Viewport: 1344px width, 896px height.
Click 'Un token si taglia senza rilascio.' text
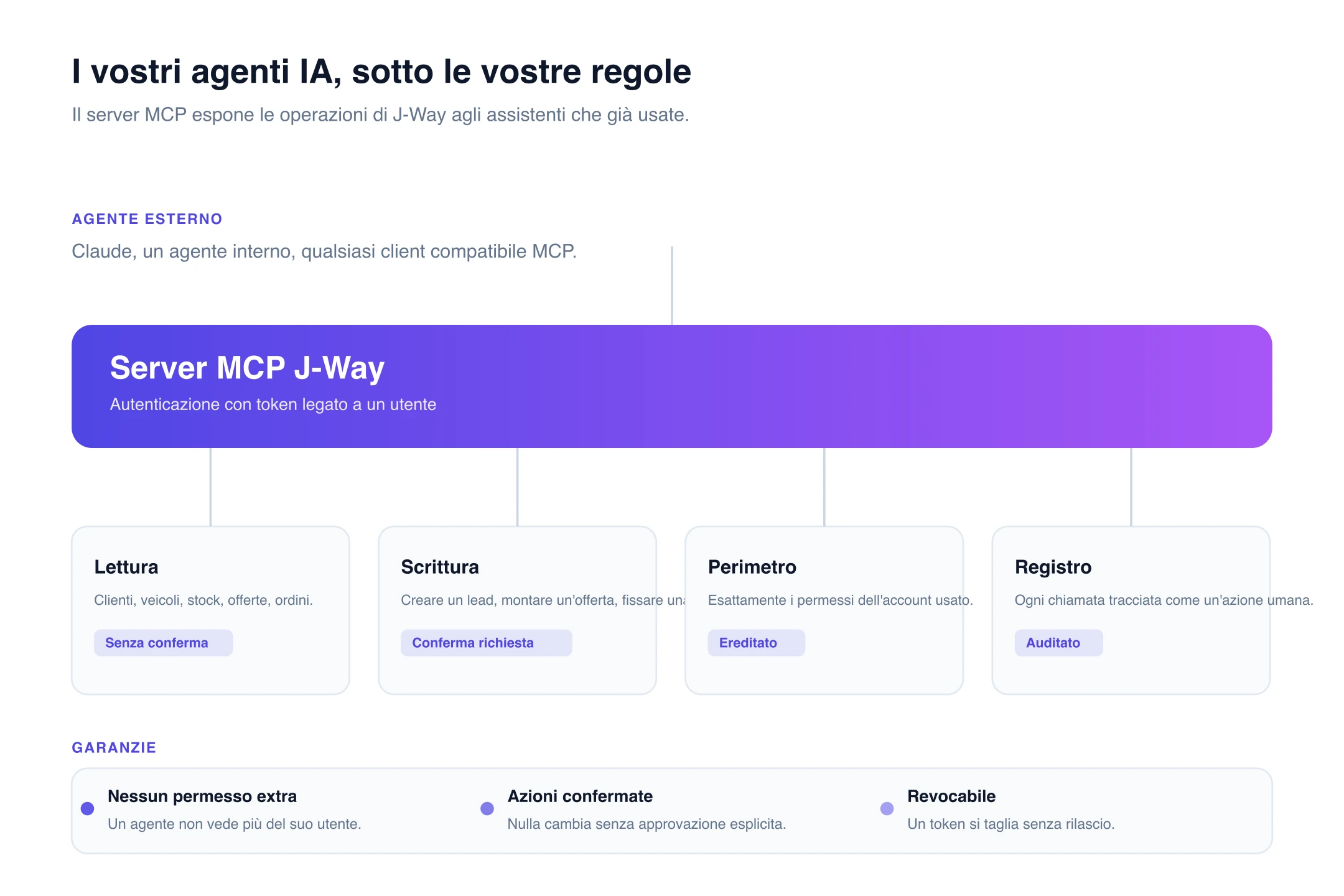(x=1011, y=824)
